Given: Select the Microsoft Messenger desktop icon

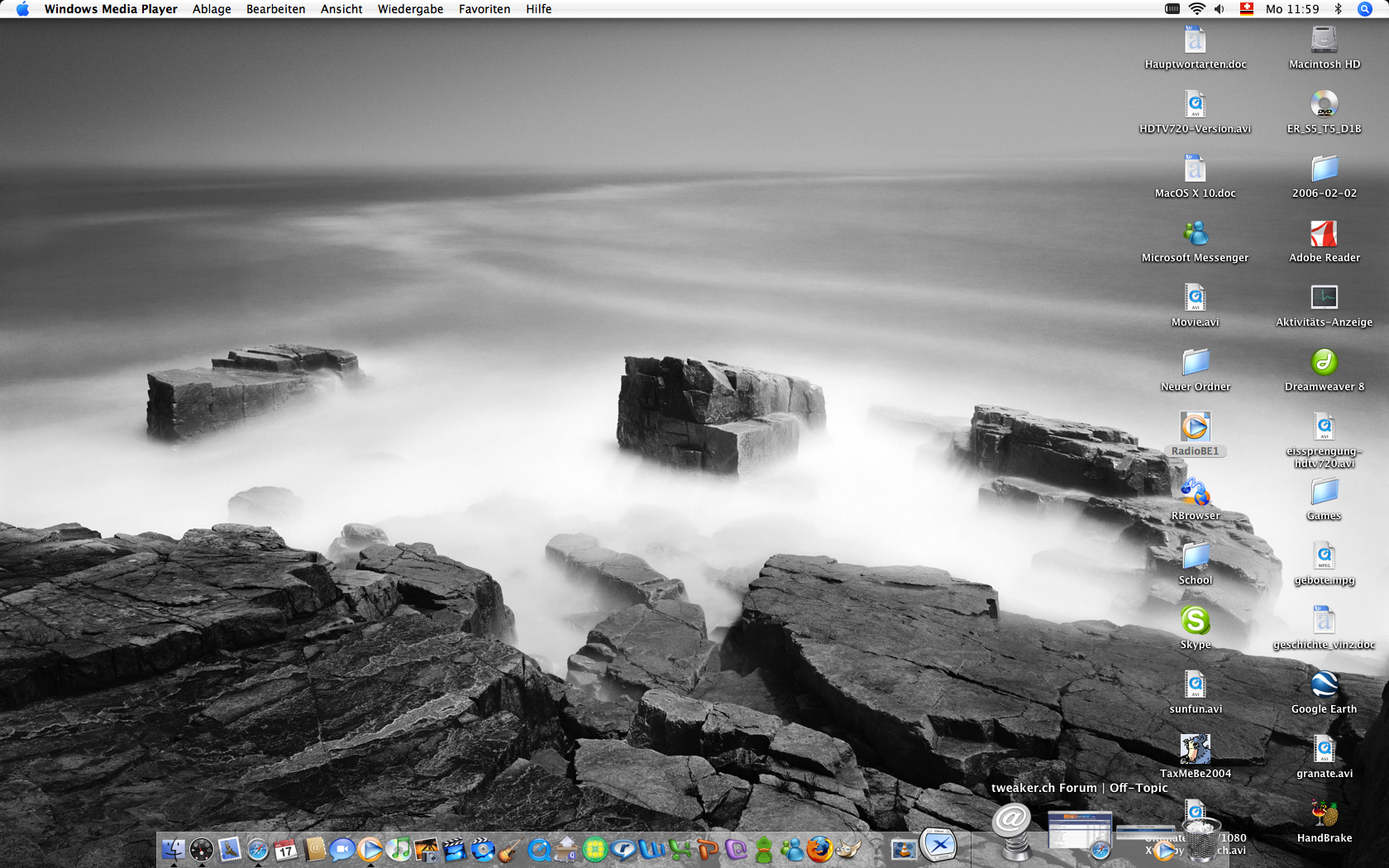Looking at the screenshot, I should 1195,235.
